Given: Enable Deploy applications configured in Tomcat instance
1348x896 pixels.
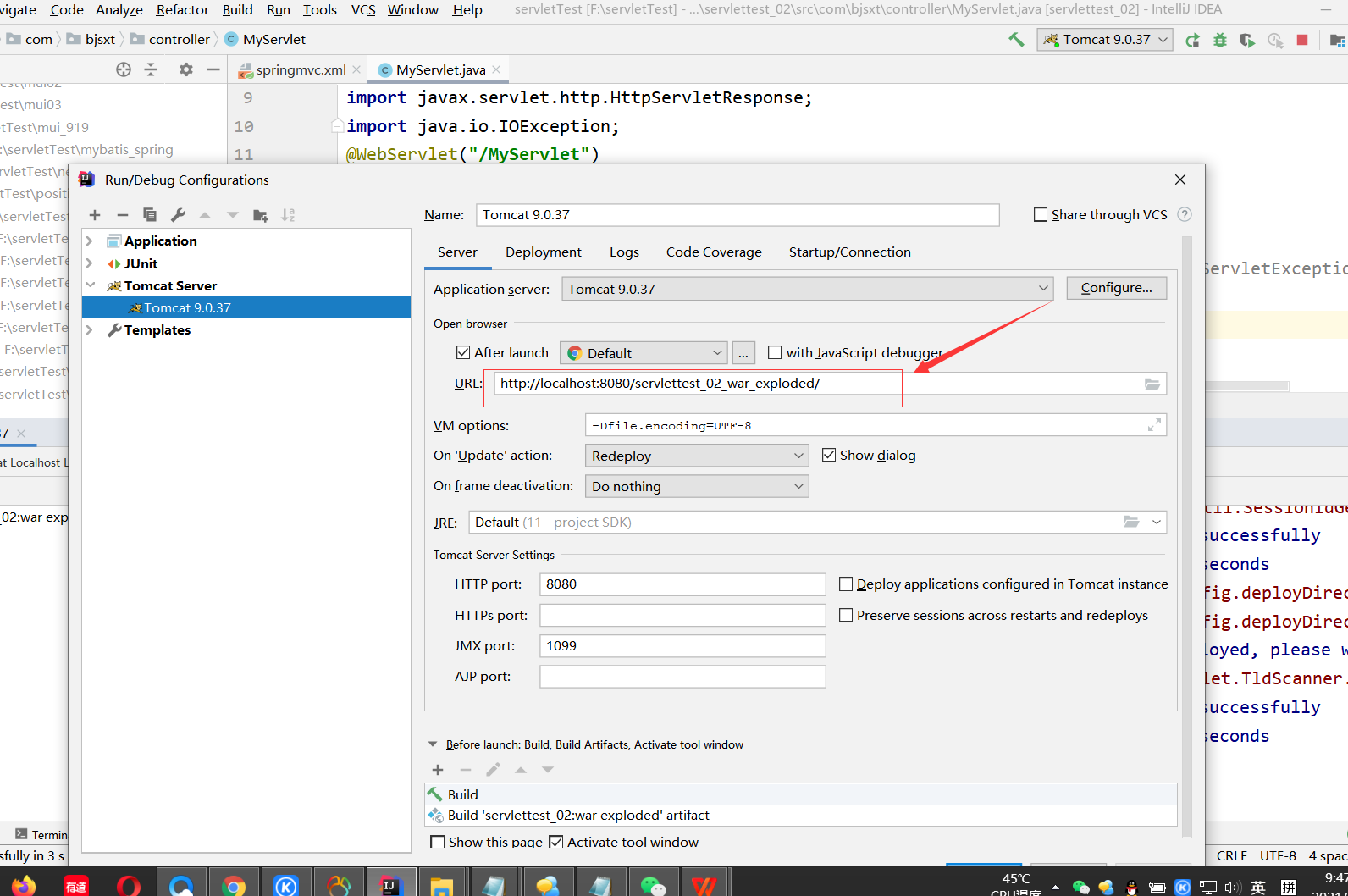Looking at the screenshot, I should click(x=846, y=584).
